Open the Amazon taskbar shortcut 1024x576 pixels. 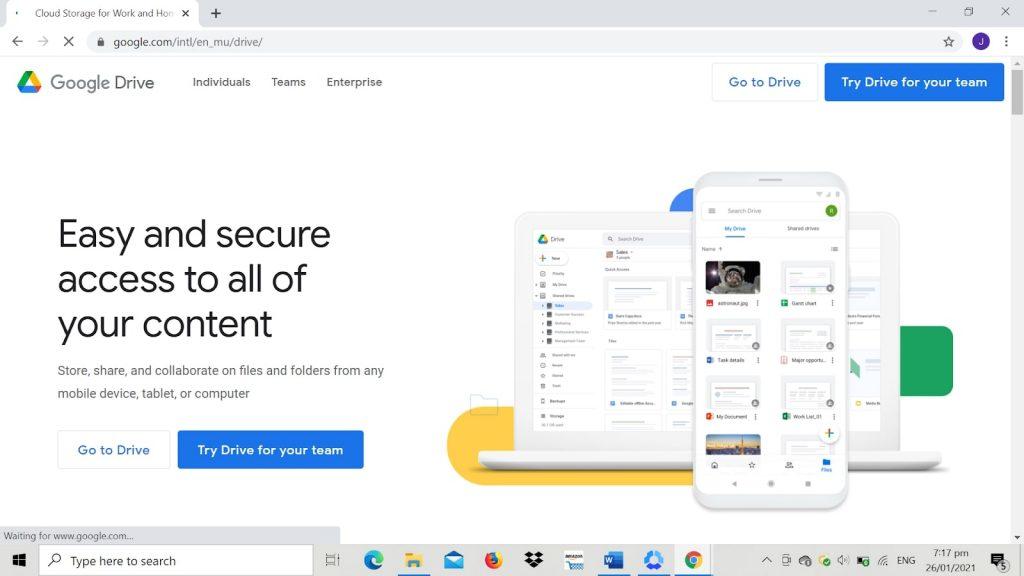point(573,560)
